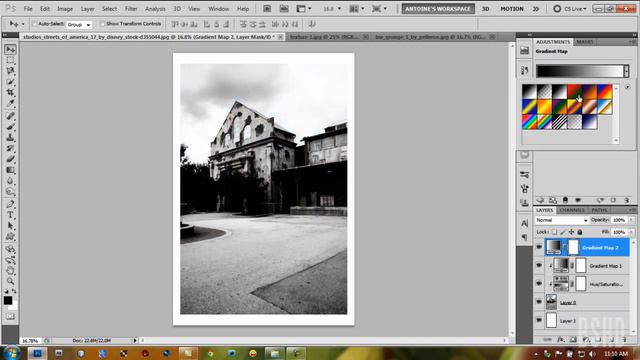640x360 pixels.
Task: Enable Auto-Select checkbox
Action: coord(35,24)
